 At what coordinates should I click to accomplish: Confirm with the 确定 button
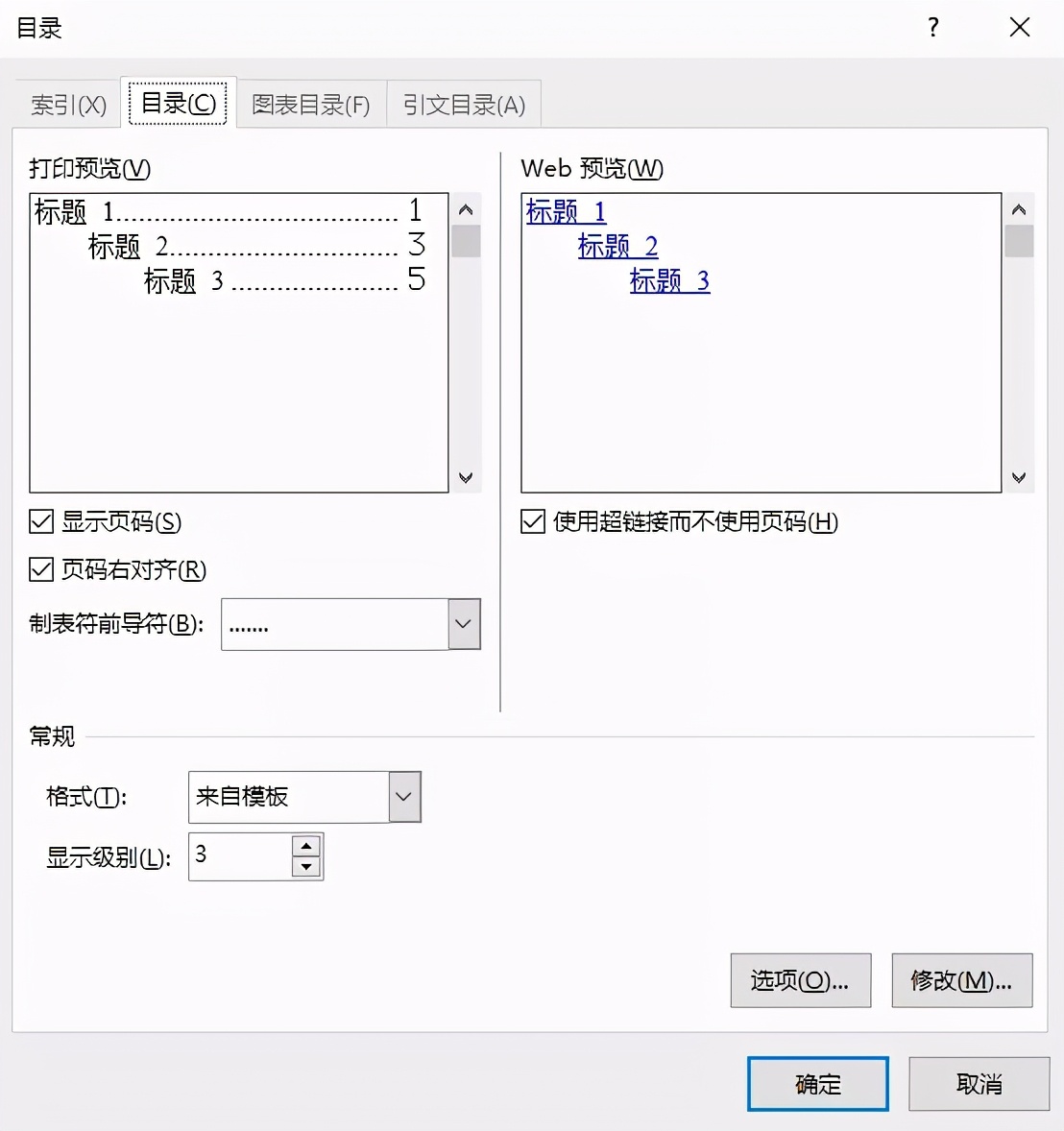pos(817,1084)
